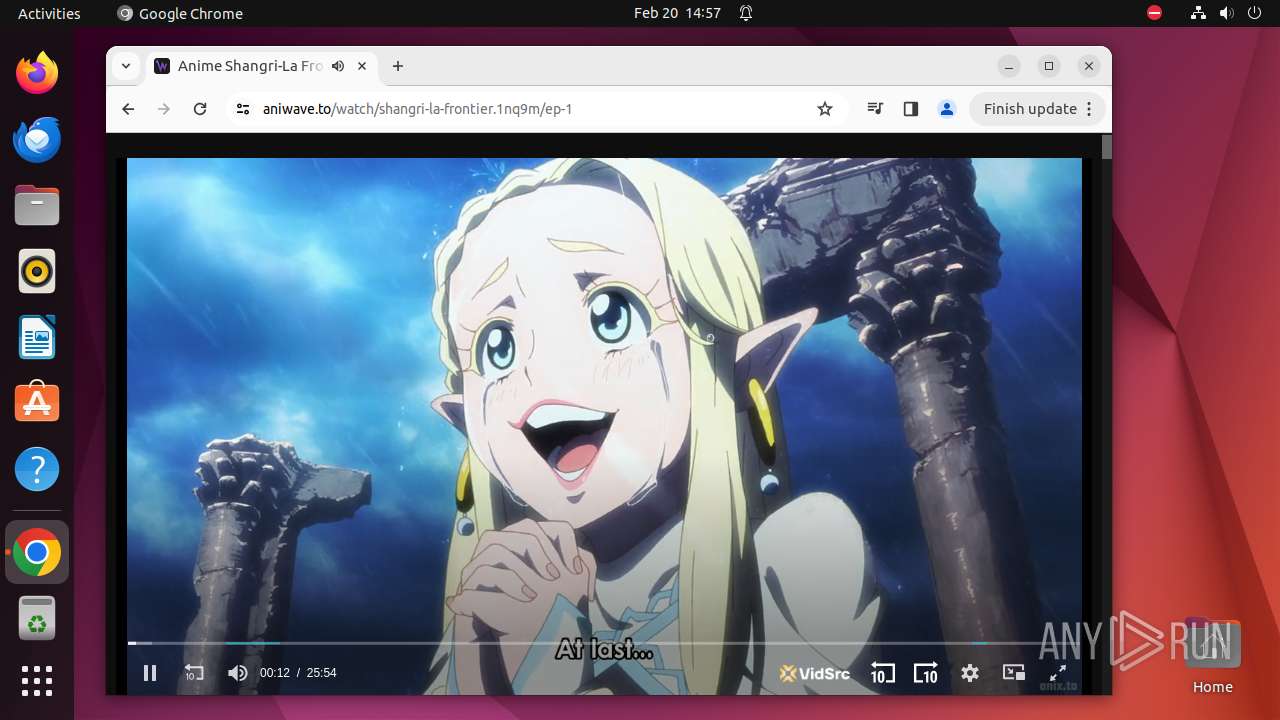
Task: Click the VidSrc logo in the player
Action: [x=815, y=673]
